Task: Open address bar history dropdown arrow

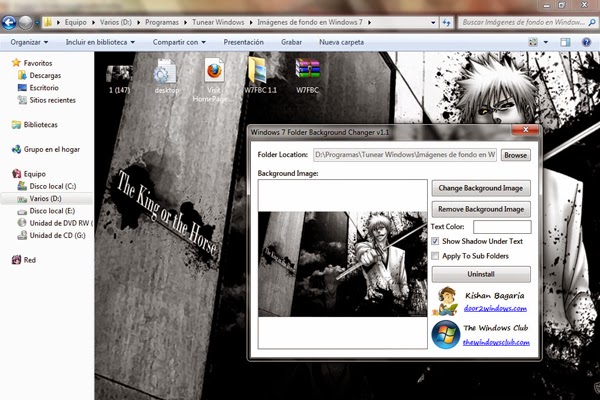Action: [x=433, y=23]
